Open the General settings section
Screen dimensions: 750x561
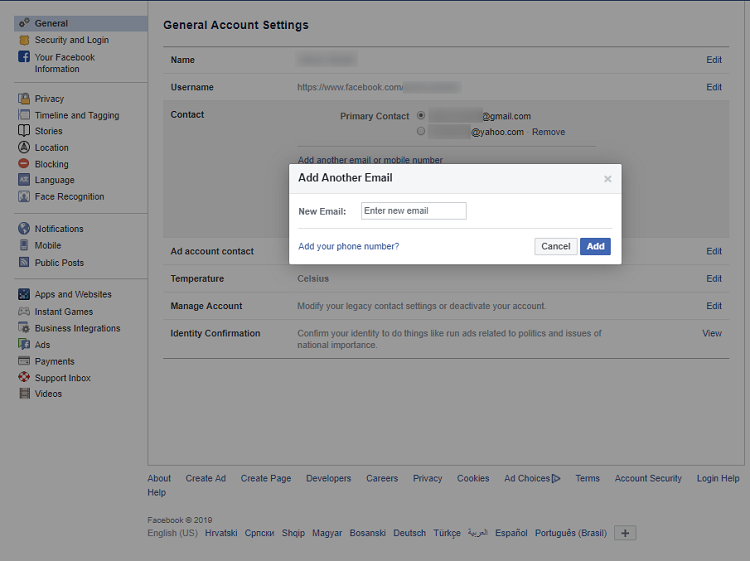click(81, 23)
